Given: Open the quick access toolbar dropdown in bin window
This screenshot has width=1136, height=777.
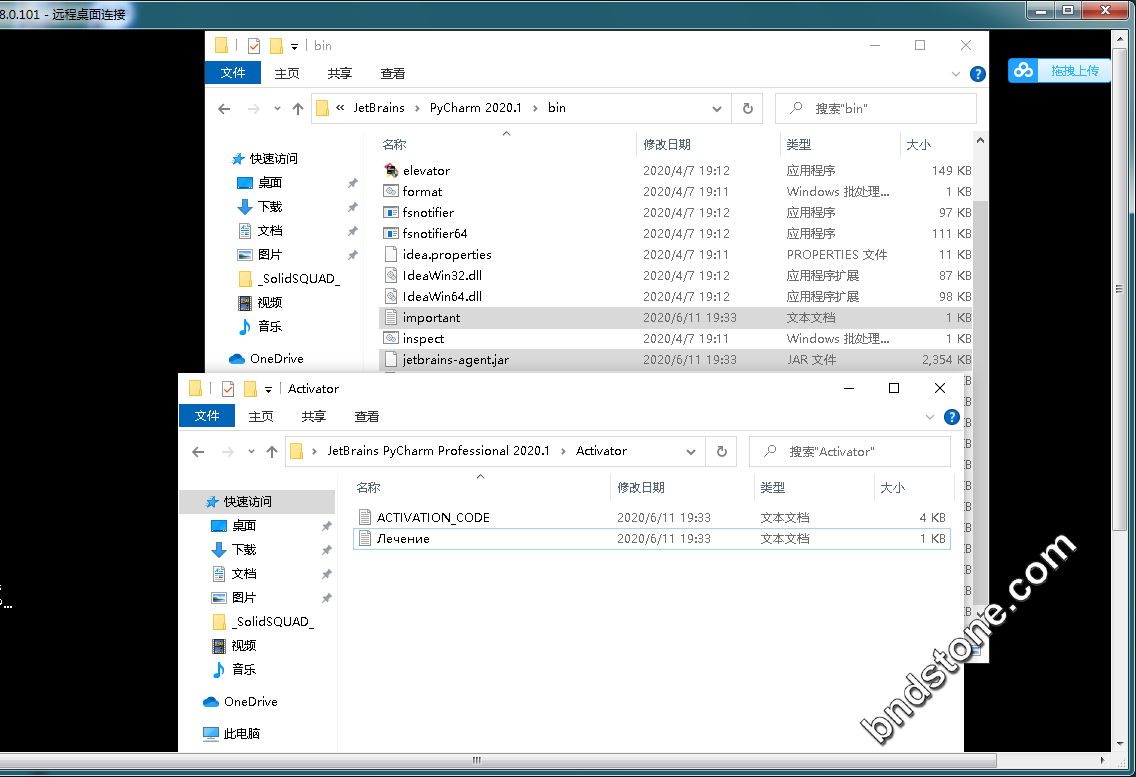Looking at the screenshot, I should 294,46.
